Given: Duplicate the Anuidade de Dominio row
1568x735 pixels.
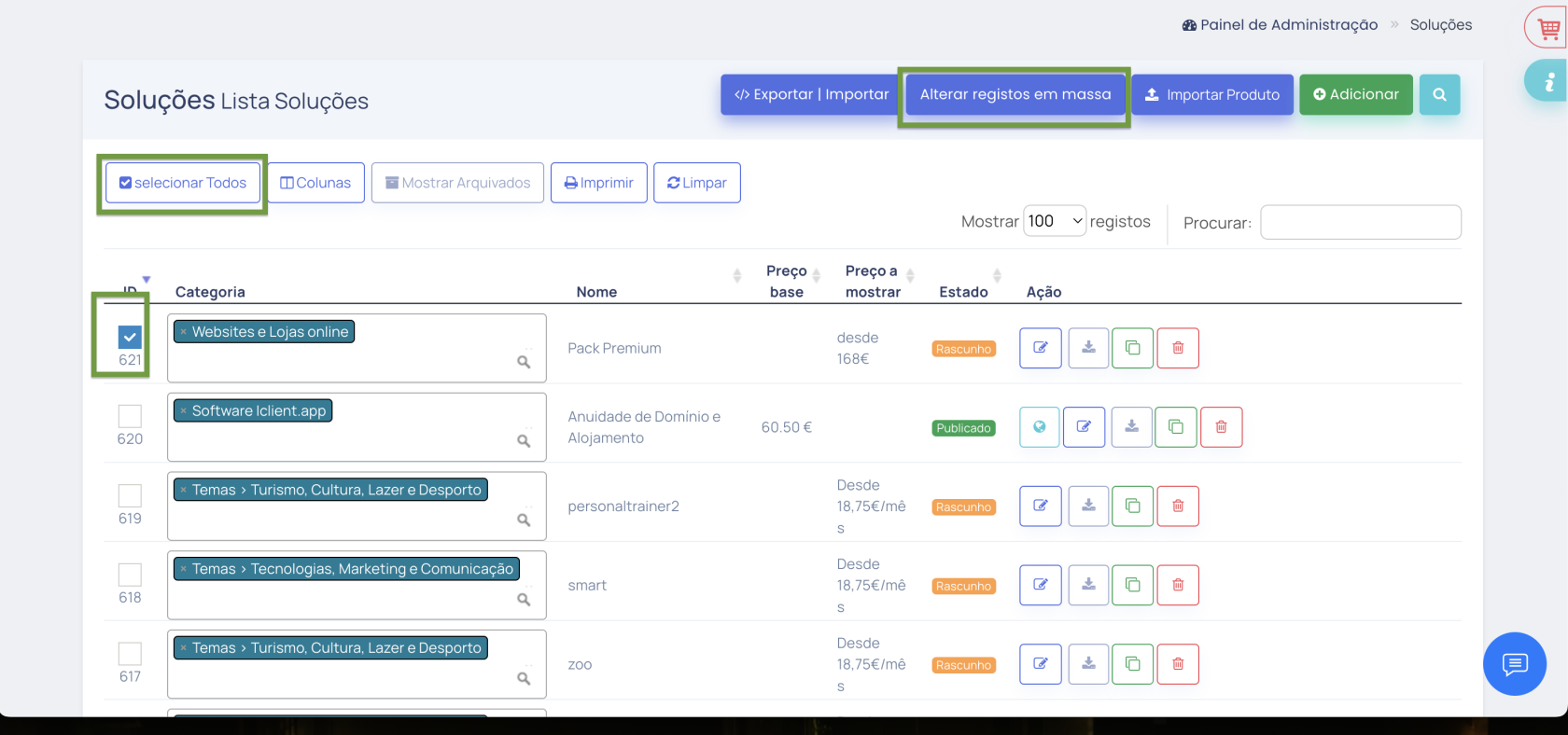Looking at the screenshot, I should [1176, 427].
